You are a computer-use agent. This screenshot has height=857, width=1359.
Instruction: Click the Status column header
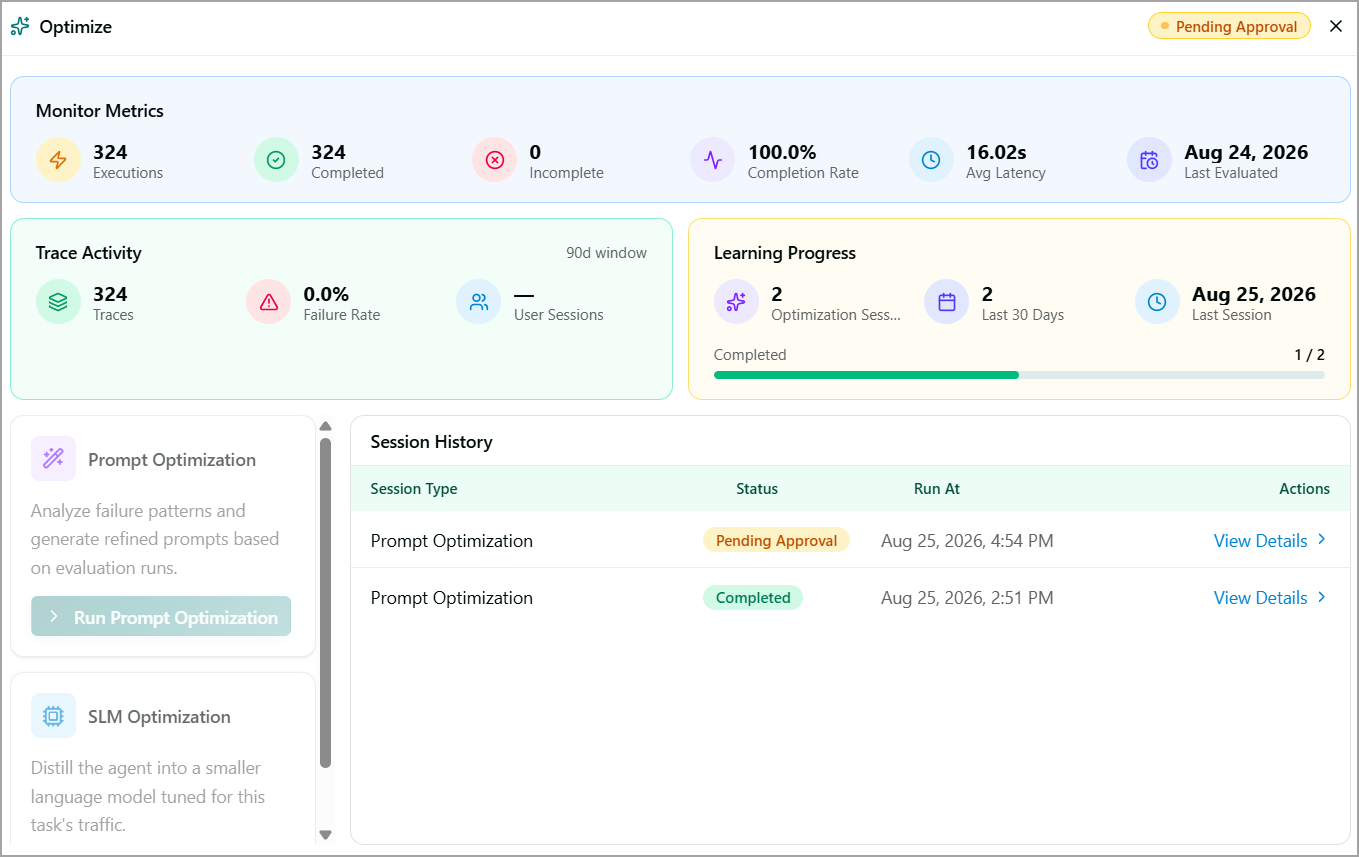(x=757, y=489)
